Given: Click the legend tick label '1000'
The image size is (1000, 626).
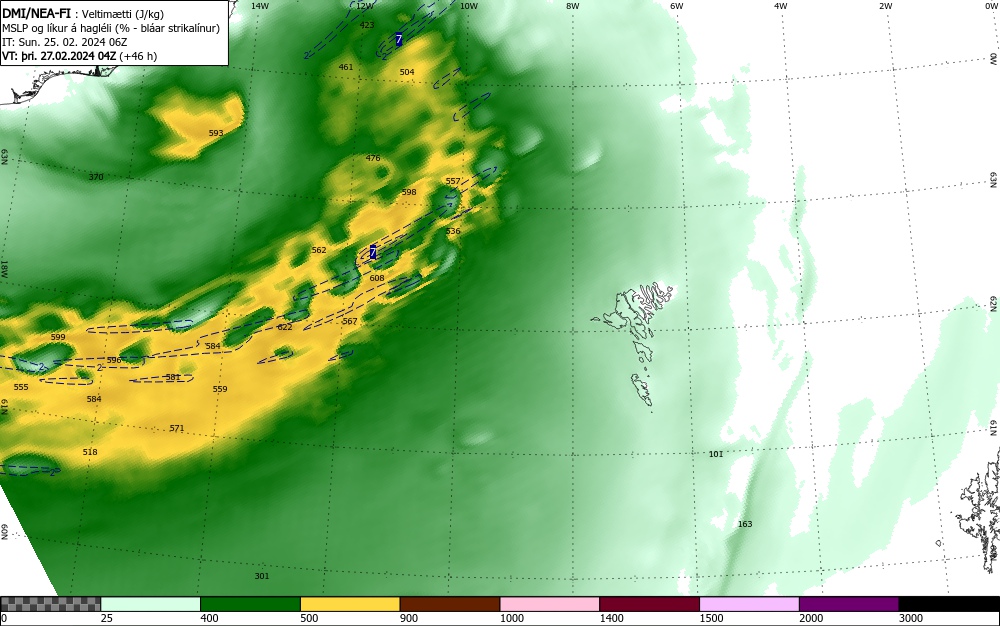Looking at the screenshot, I should (512, 618).
